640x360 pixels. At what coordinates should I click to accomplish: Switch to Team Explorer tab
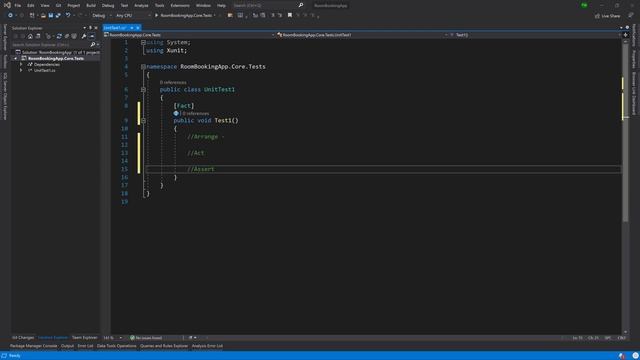coord(84,338)
